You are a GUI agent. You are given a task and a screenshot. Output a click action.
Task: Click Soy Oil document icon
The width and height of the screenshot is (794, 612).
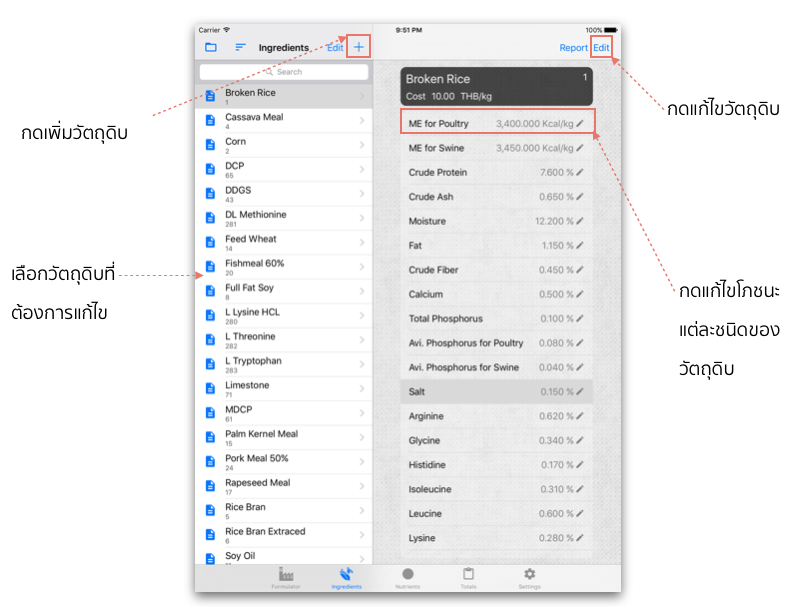click(x=210, y=559)
